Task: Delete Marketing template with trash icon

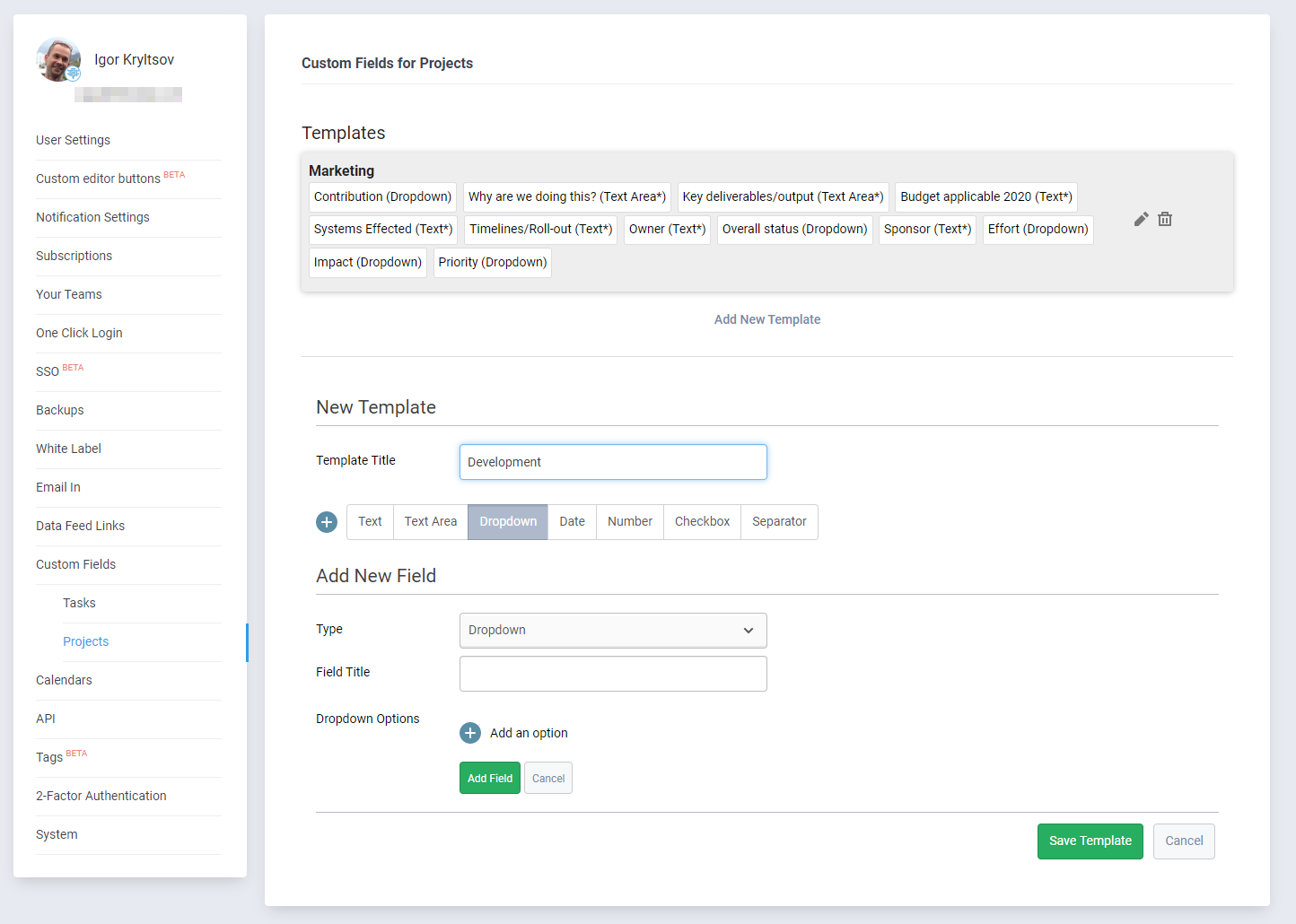Action: pyautogui.click(x=1165, y=219)
